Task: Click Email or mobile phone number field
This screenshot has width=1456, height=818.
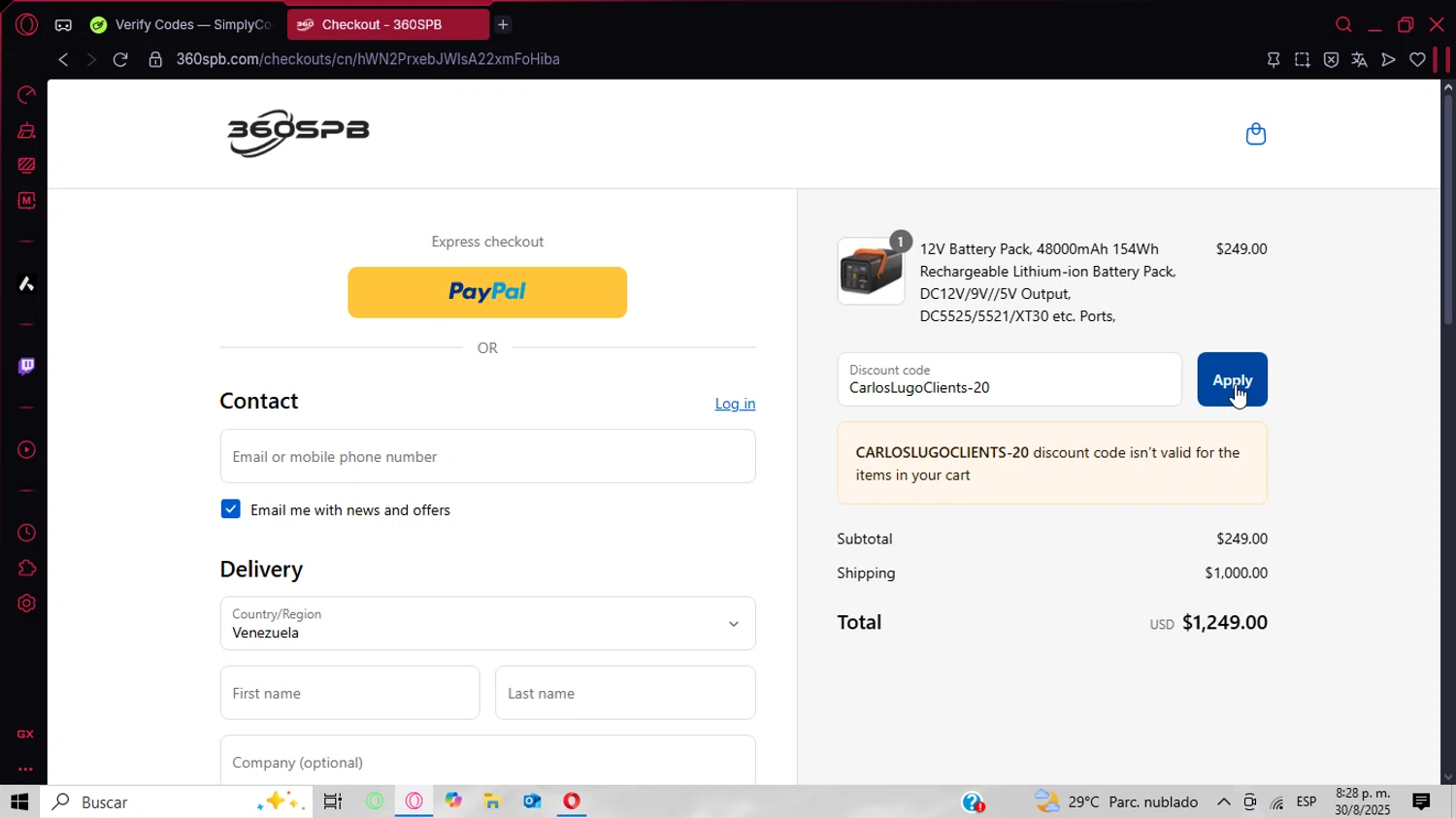Action: (487, 456)
